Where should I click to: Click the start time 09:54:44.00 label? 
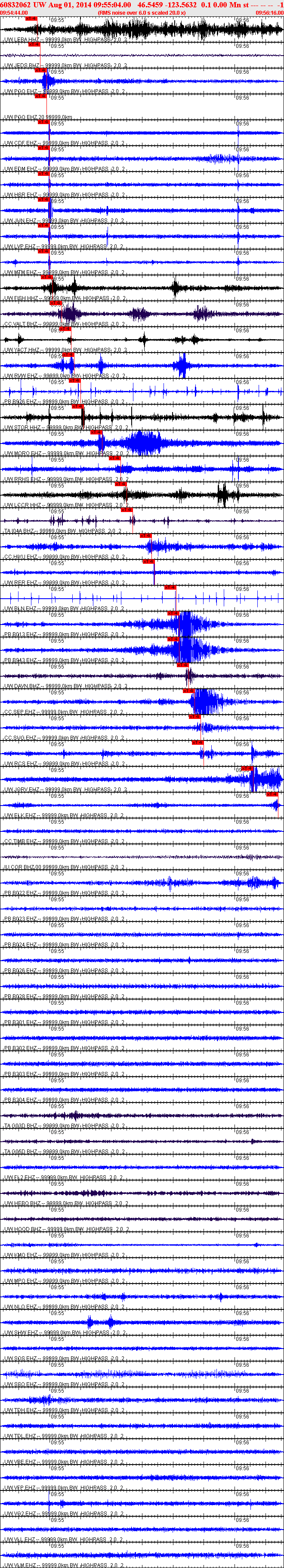(x=14, y=12)
